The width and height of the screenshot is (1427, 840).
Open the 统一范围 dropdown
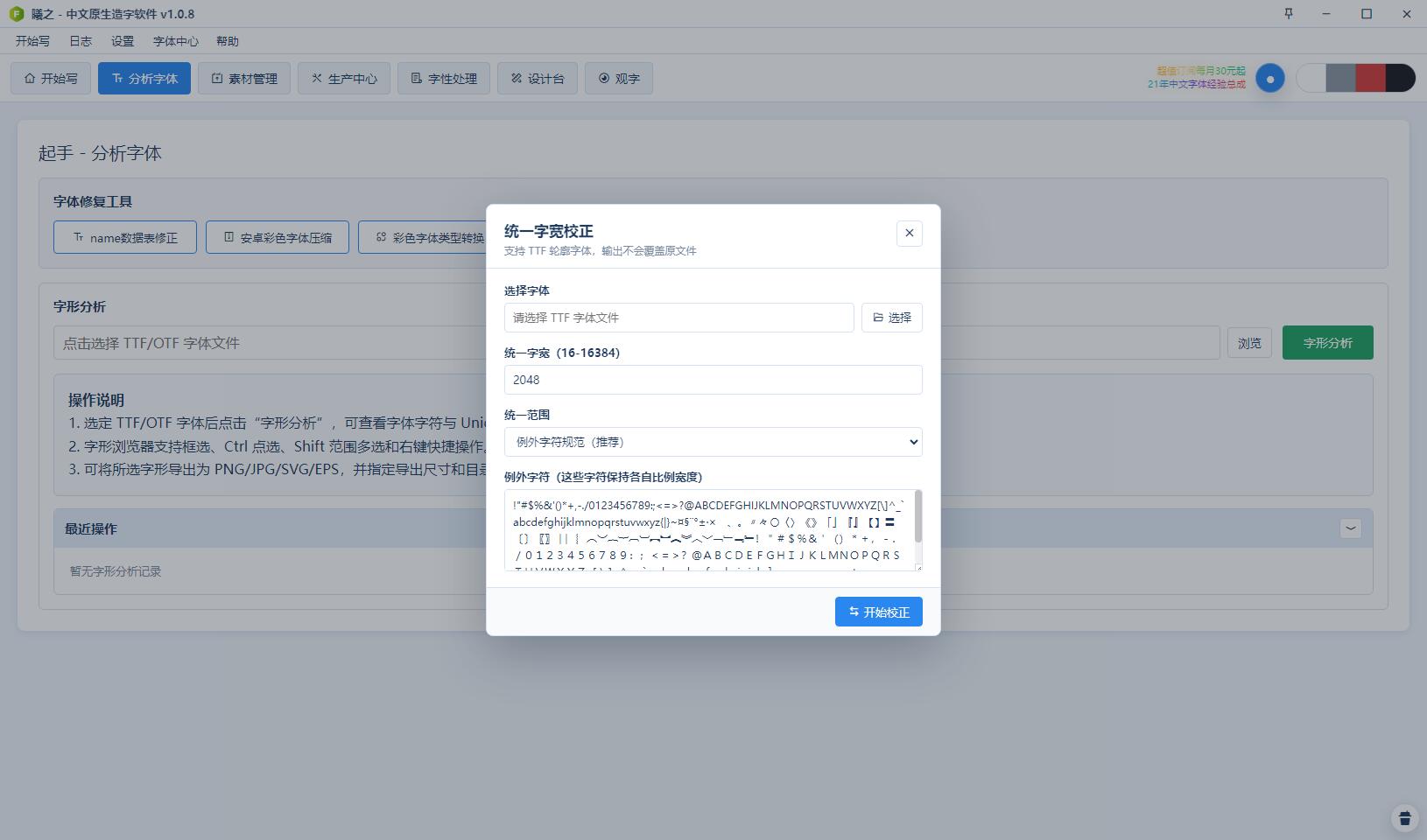click(713, 442)
